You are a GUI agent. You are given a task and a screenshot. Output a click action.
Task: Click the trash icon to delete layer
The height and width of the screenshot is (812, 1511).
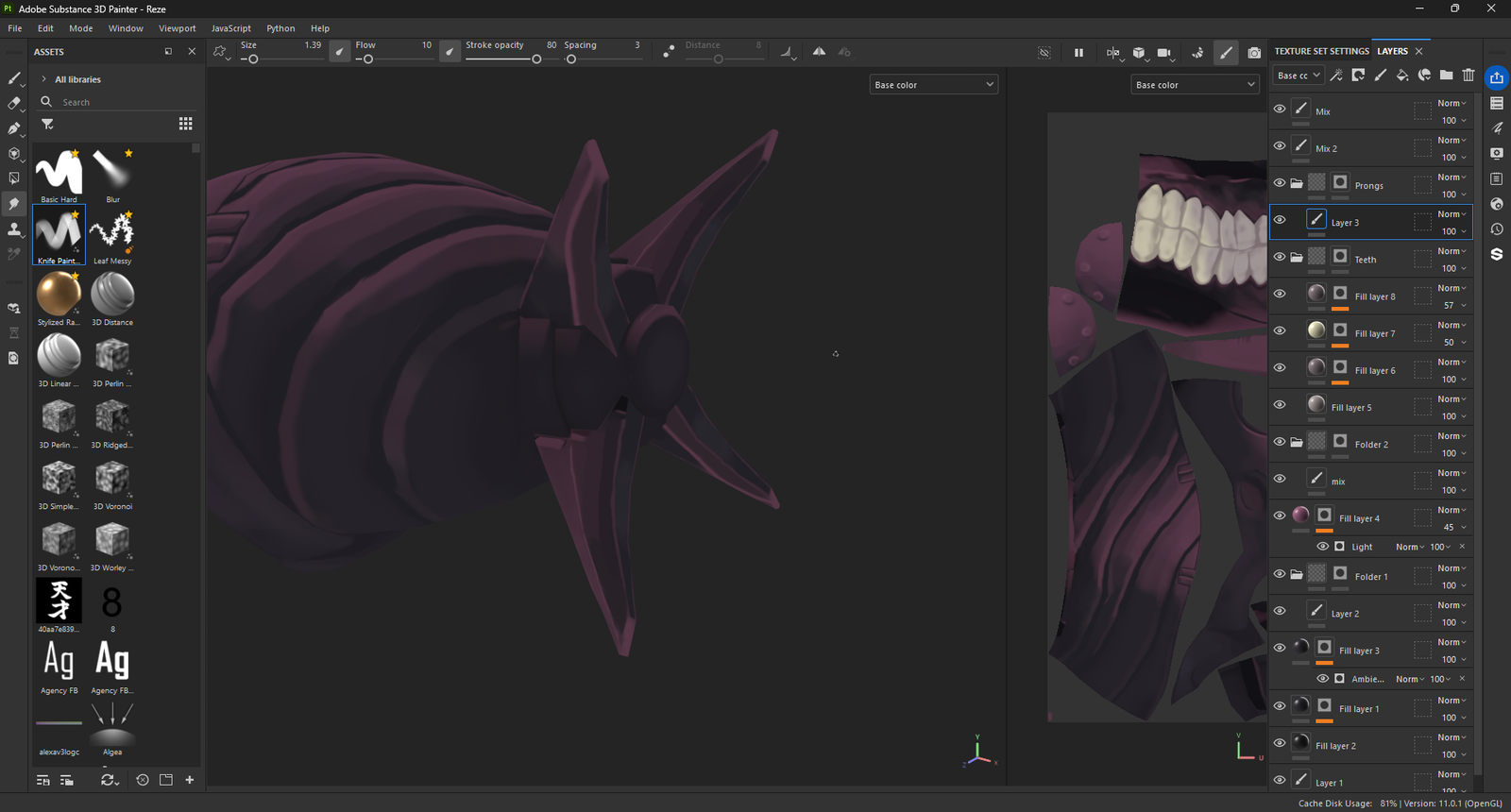tap(1469, 76)
